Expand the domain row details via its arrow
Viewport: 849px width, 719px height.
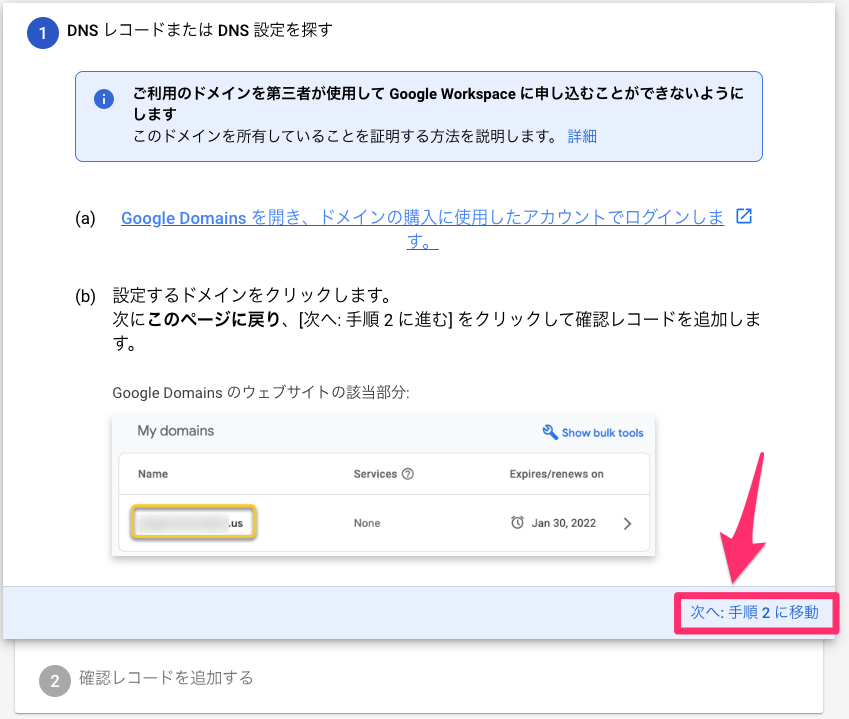[629, 522]
